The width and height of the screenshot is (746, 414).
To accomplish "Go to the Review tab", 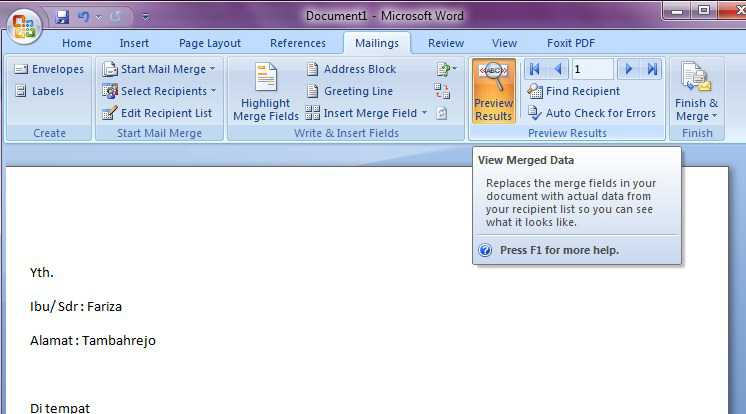I will [446, 43].
